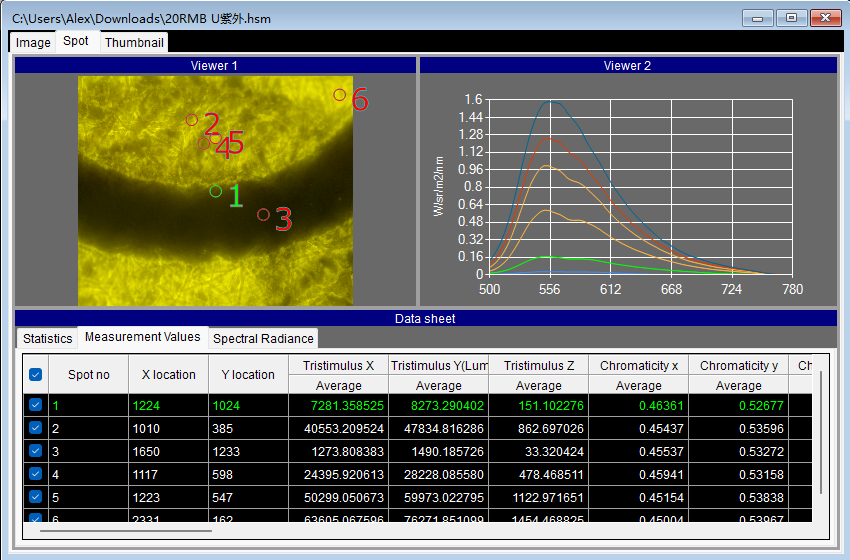Open the Statistics data sheet tab
This screenshot has height=560, width=850.
pyautogui.click(x=47, y=338)
